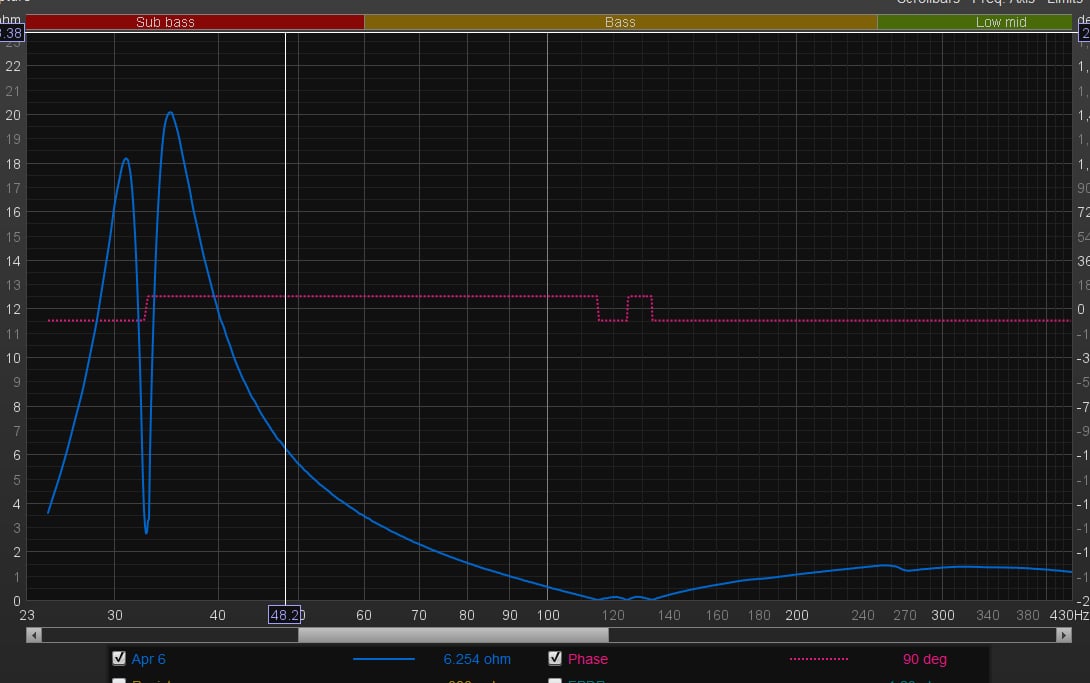The width and height of the screenshot is (1090, 683).
Task: Click the 20 label on ohm axis
Action: (13, 115)
